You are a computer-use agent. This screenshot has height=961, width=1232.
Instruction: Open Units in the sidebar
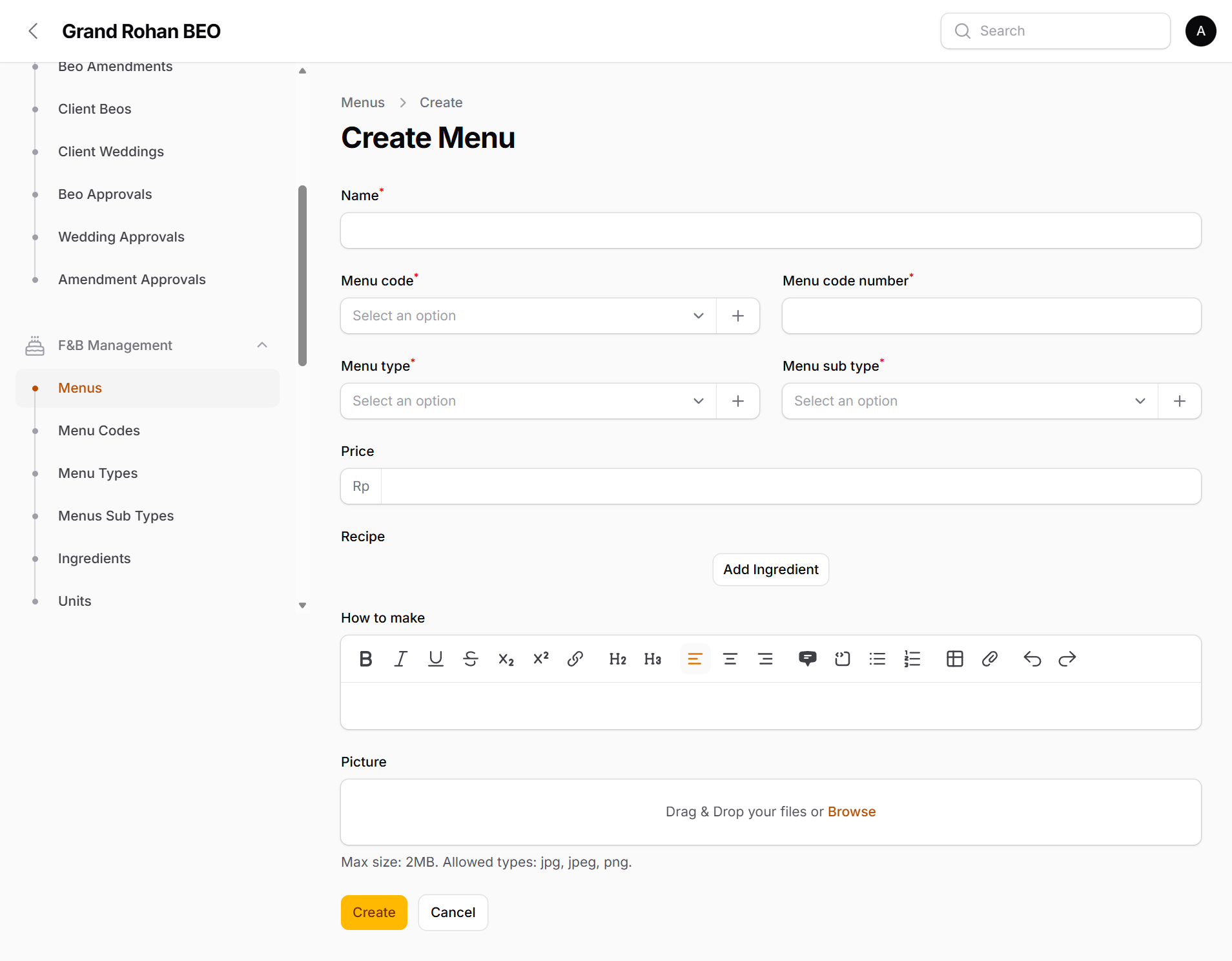click(x=75, y=601)
